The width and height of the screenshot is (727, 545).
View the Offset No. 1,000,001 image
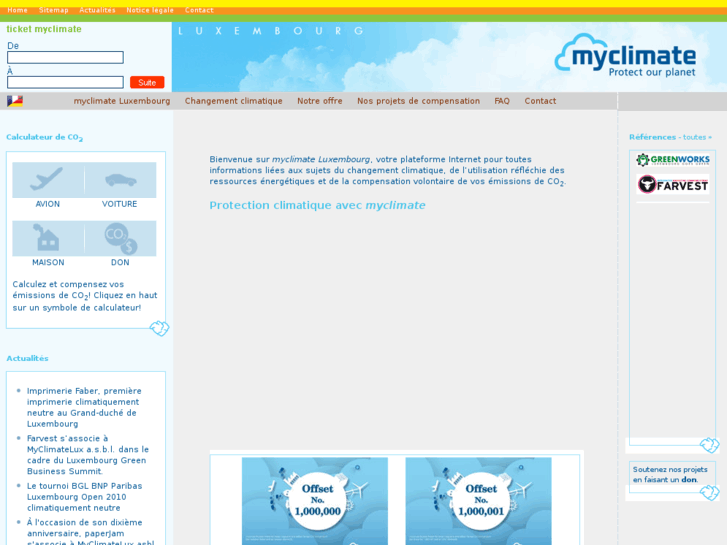coord(478,501)
